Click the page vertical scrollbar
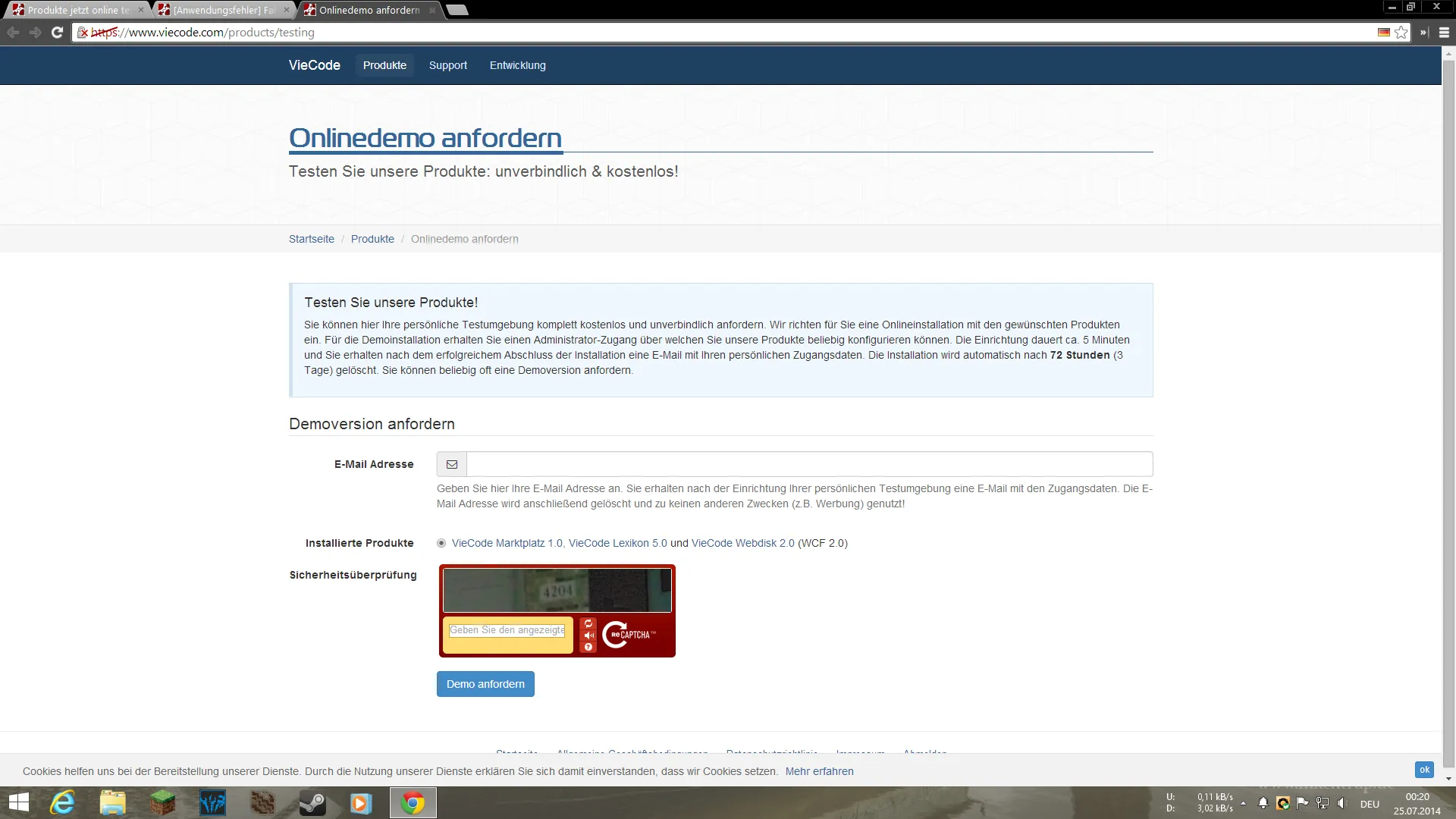The width and height of the screenshot is (1456, 819). tap(1448, 416)
